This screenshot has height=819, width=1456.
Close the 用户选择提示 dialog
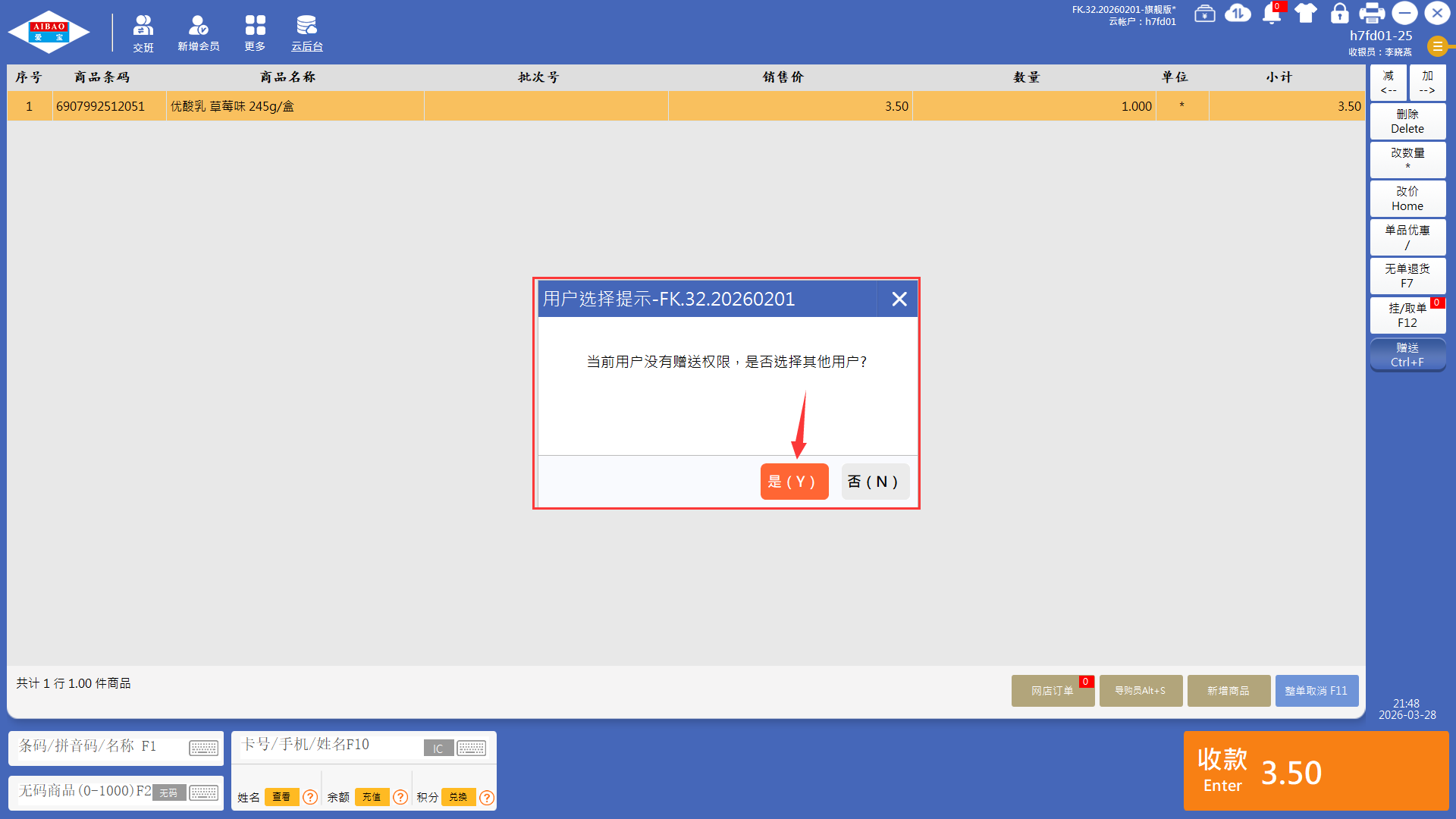(x=899, y=299)
